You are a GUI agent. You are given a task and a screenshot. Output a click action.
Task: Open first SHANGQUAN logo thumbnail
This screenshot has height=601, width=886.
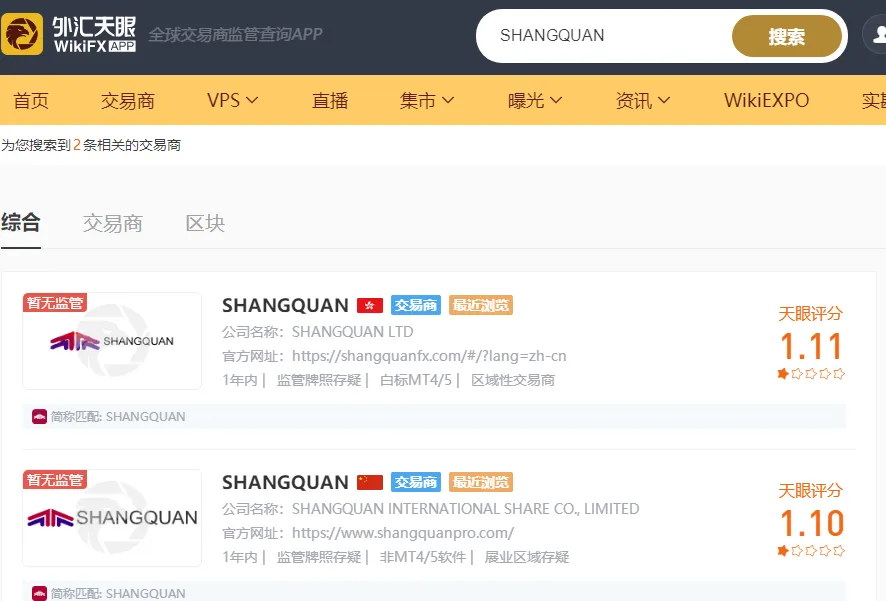point(112,341)
